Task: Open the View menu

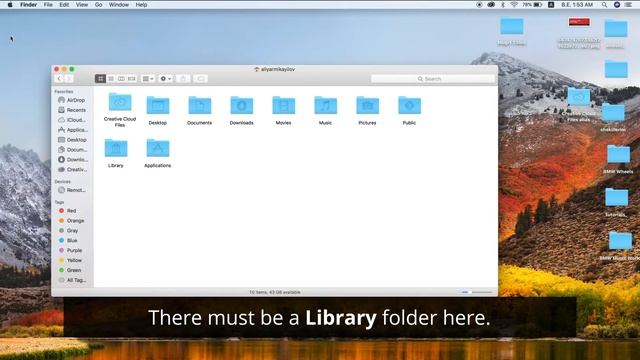Action: (x=82, y=5)
